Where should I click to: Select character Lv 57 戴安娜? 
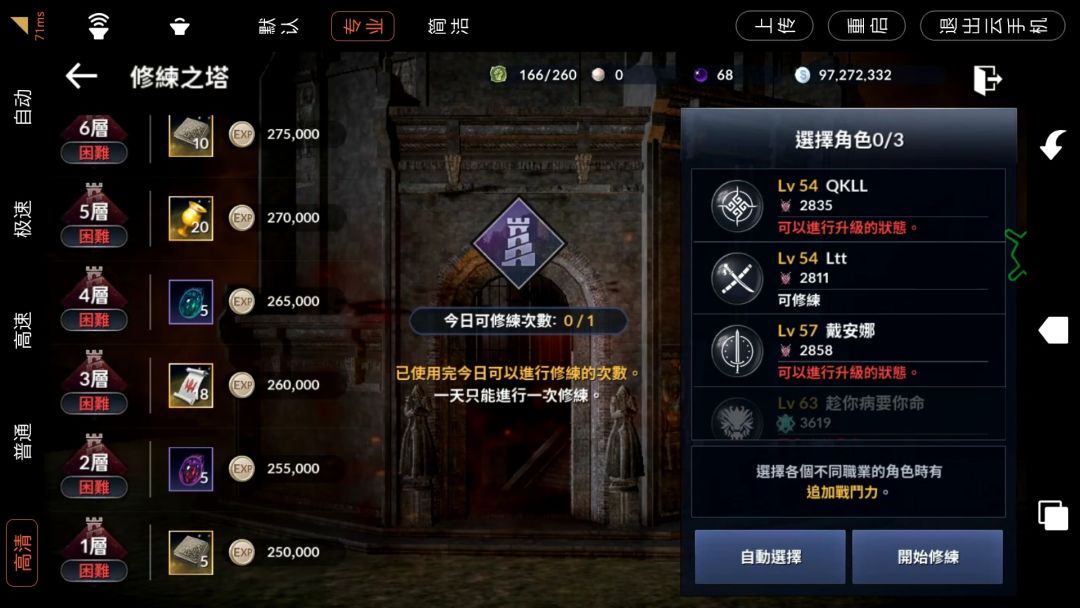click(x=849, y=350)
